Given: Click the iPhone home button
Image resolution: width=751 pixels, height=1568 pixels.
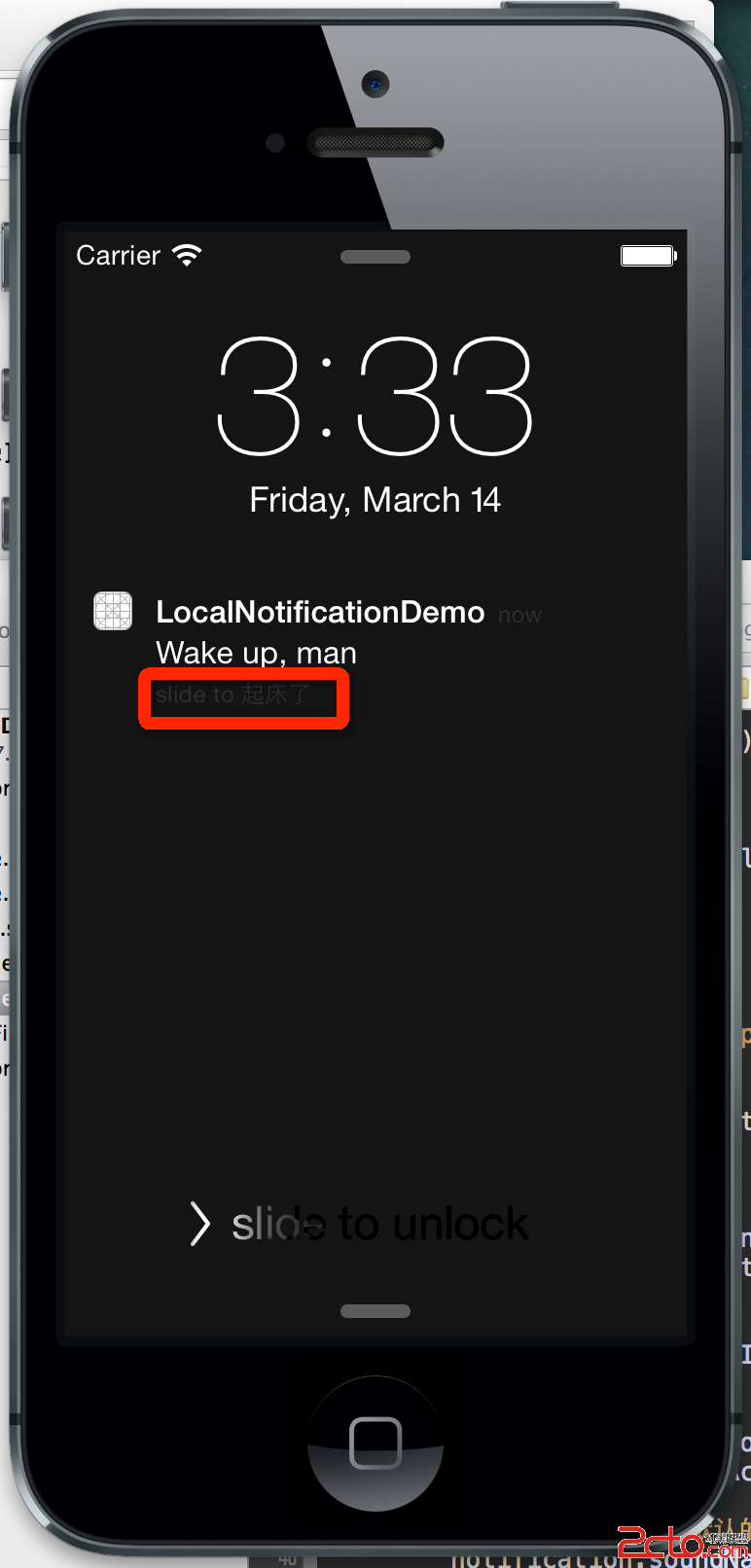Looking at the screenshot, I should [x=375, y=1443].
